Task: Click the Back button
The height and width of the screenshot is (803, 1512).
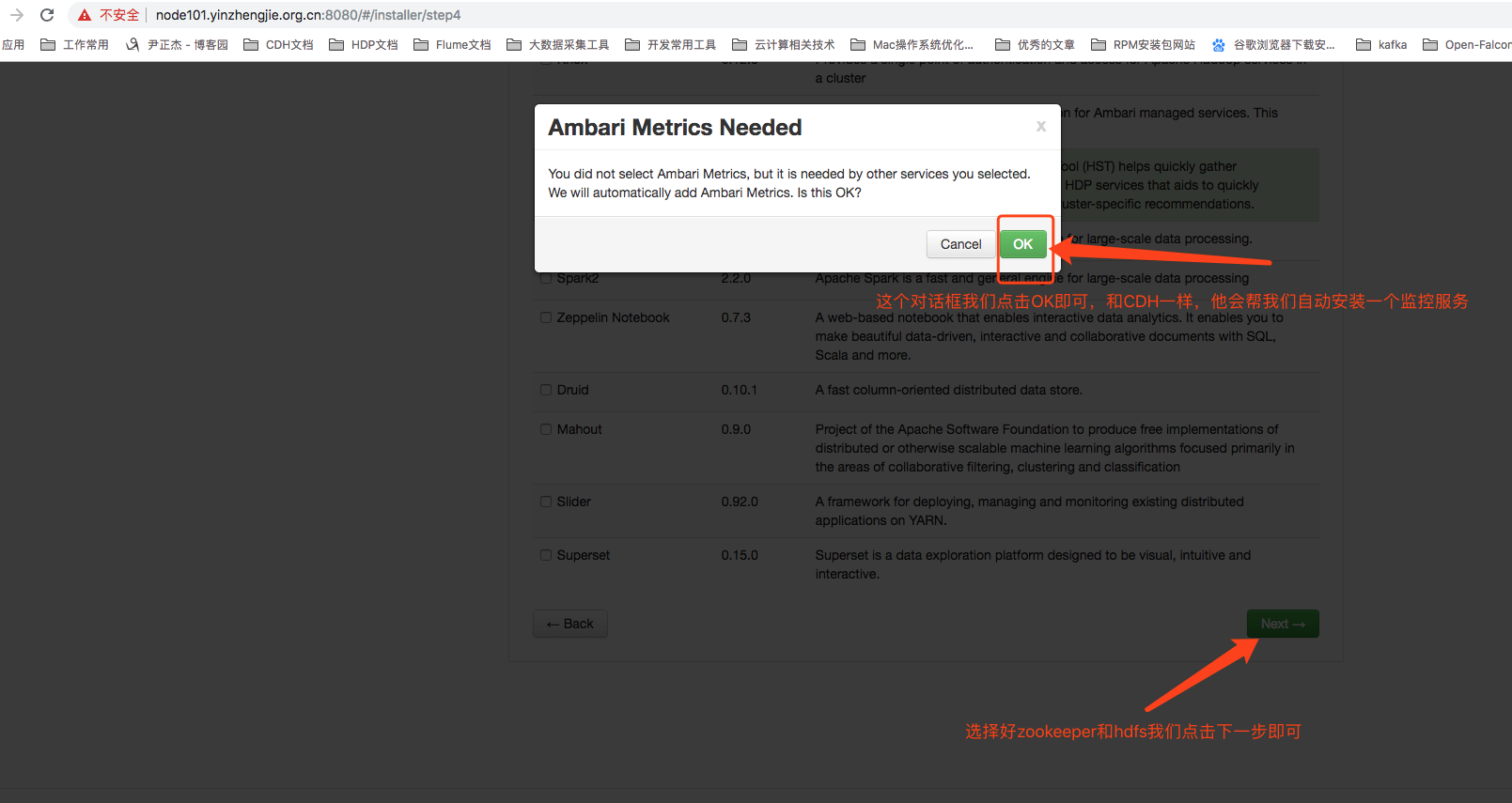Action: pos(570,624)
